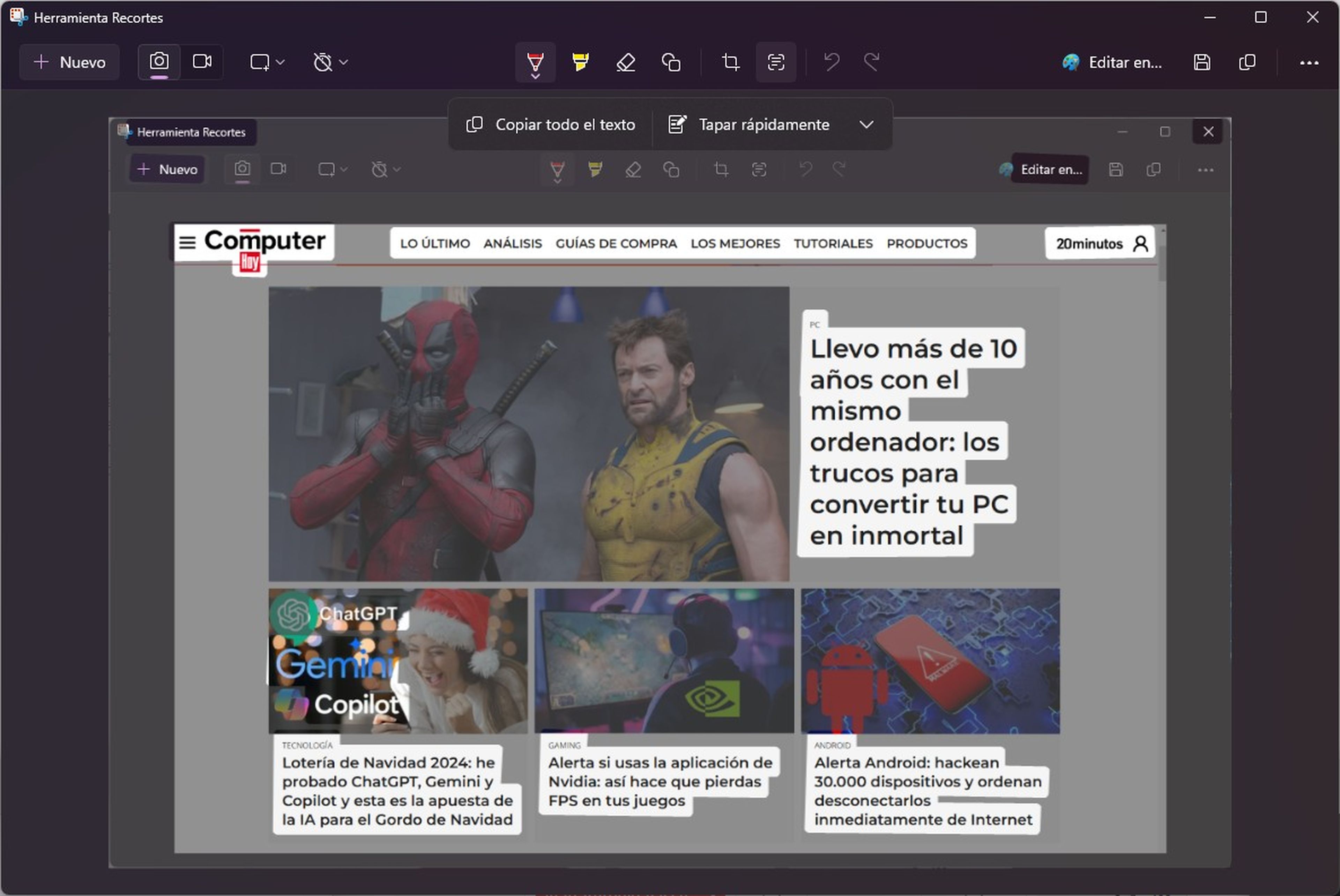Click the PC category tag

[x=815, y=324]
